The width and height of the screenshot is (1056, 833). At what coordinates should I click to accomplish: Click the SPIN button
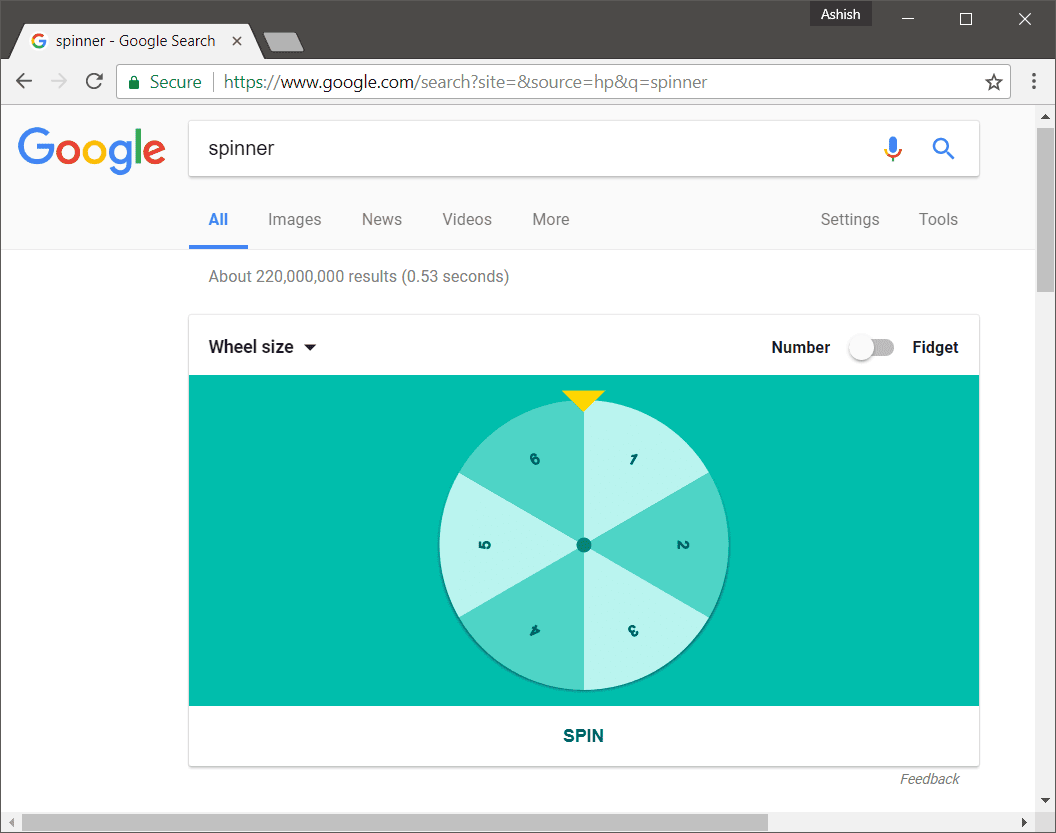583,735
